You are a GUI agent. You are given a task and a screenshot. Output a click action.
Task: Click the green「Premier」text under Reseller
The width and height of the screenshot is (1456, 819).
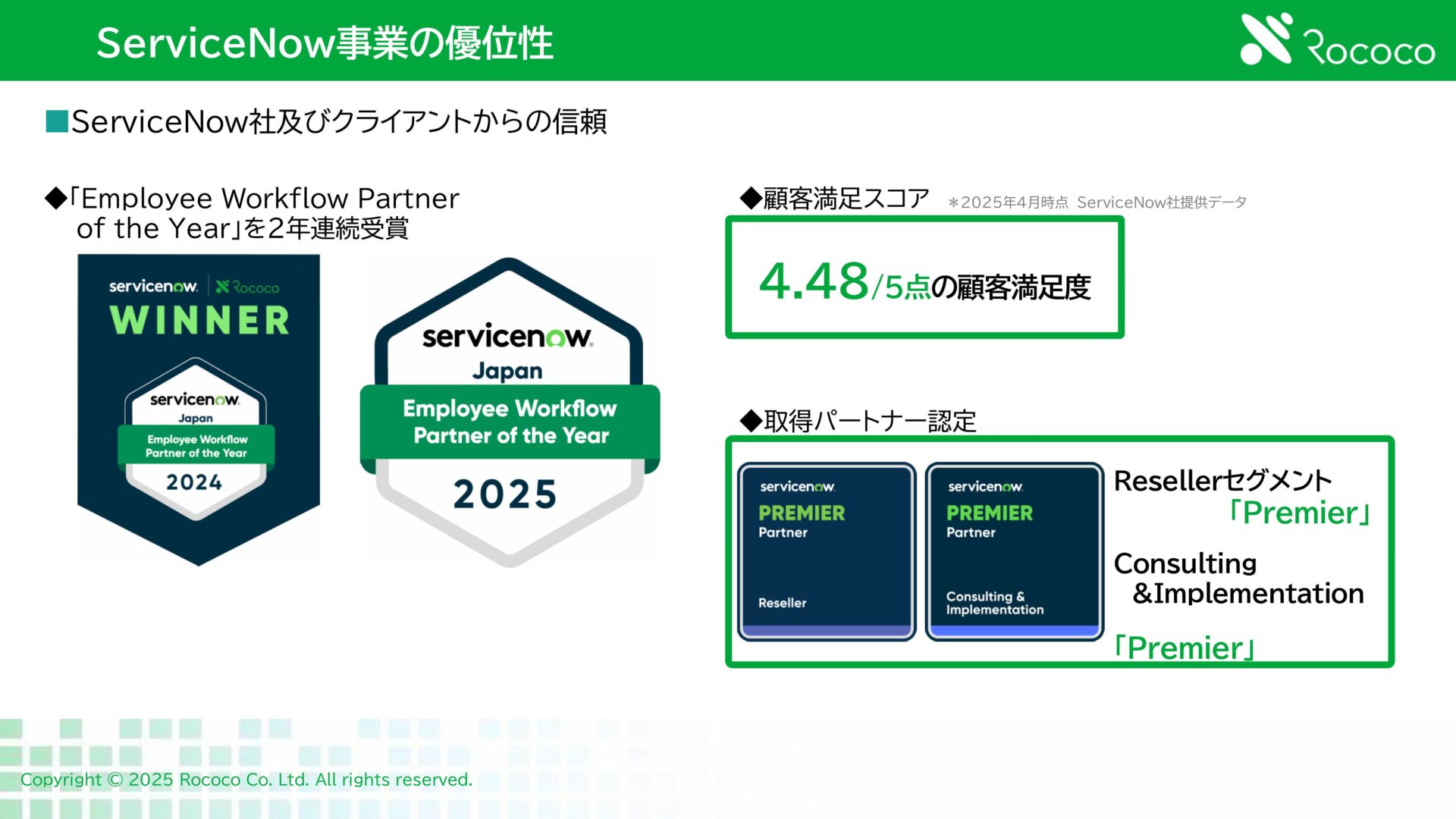pos(1300,513)
